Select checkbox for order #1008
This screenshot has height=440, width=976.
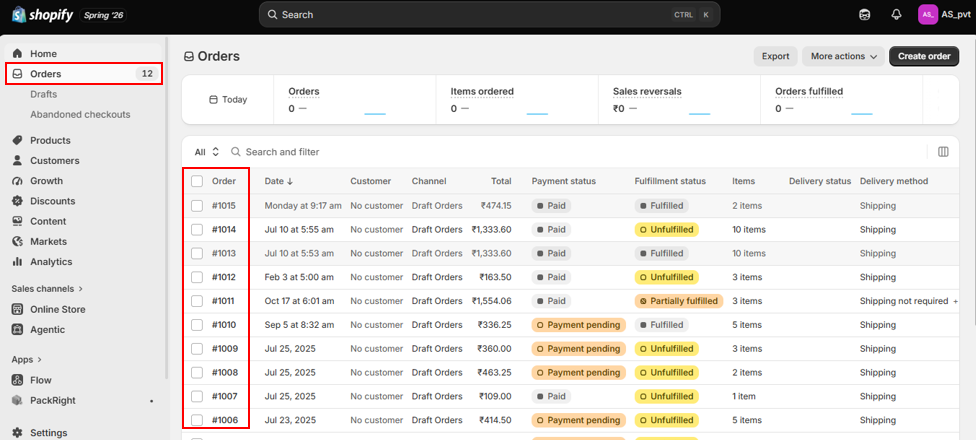[197, 372]
